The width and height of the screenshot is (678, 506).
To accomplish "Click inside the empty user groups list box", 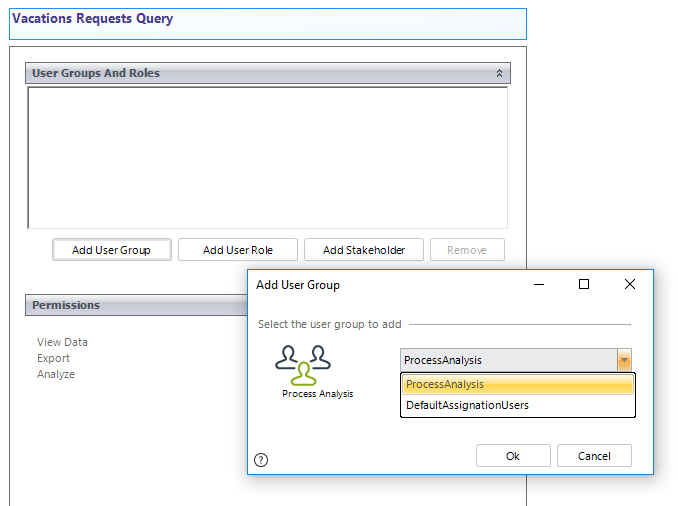I will point(267,158).
